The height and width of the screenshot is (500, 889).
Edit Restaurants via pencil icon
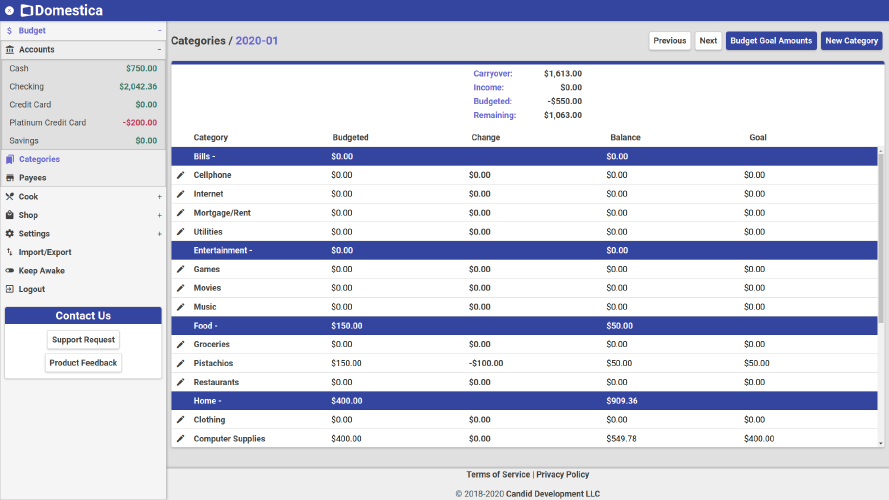coord(181,382)
